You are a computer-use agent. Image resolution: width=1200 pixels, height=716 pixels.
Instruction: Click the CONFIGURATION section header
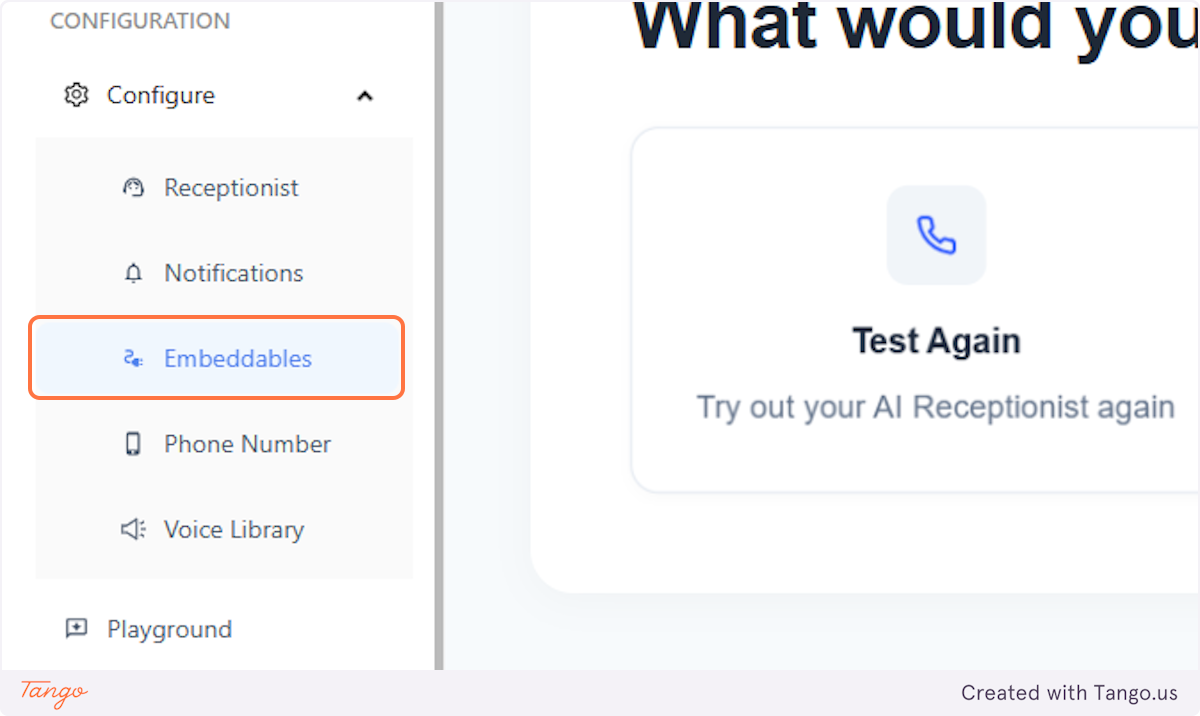pos(139,20)
